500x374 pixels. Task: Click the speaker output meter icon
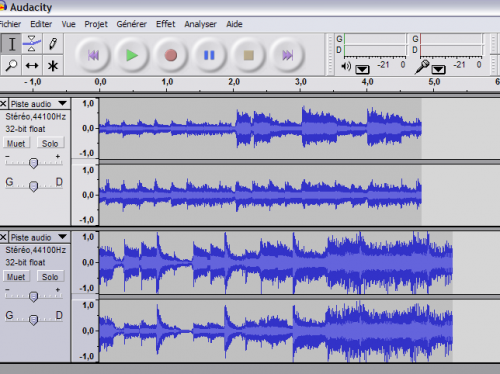click(346, 66)
